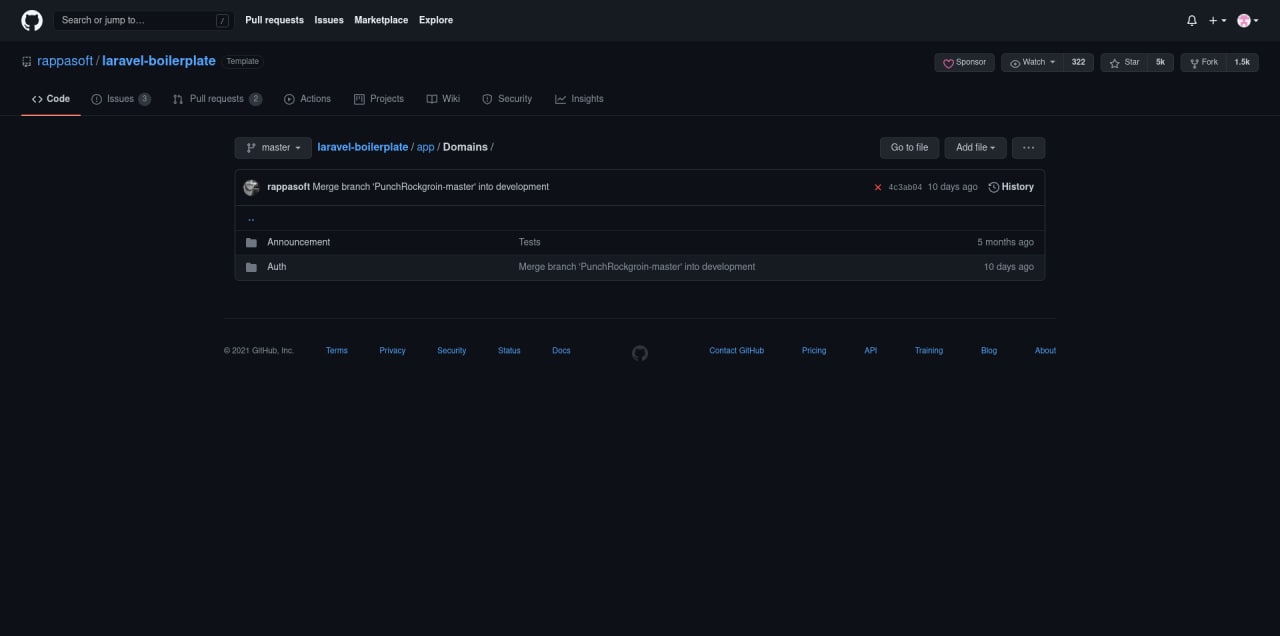Switch to the Projects tab
The image size is (1280, 636).
tap(379, 99)
